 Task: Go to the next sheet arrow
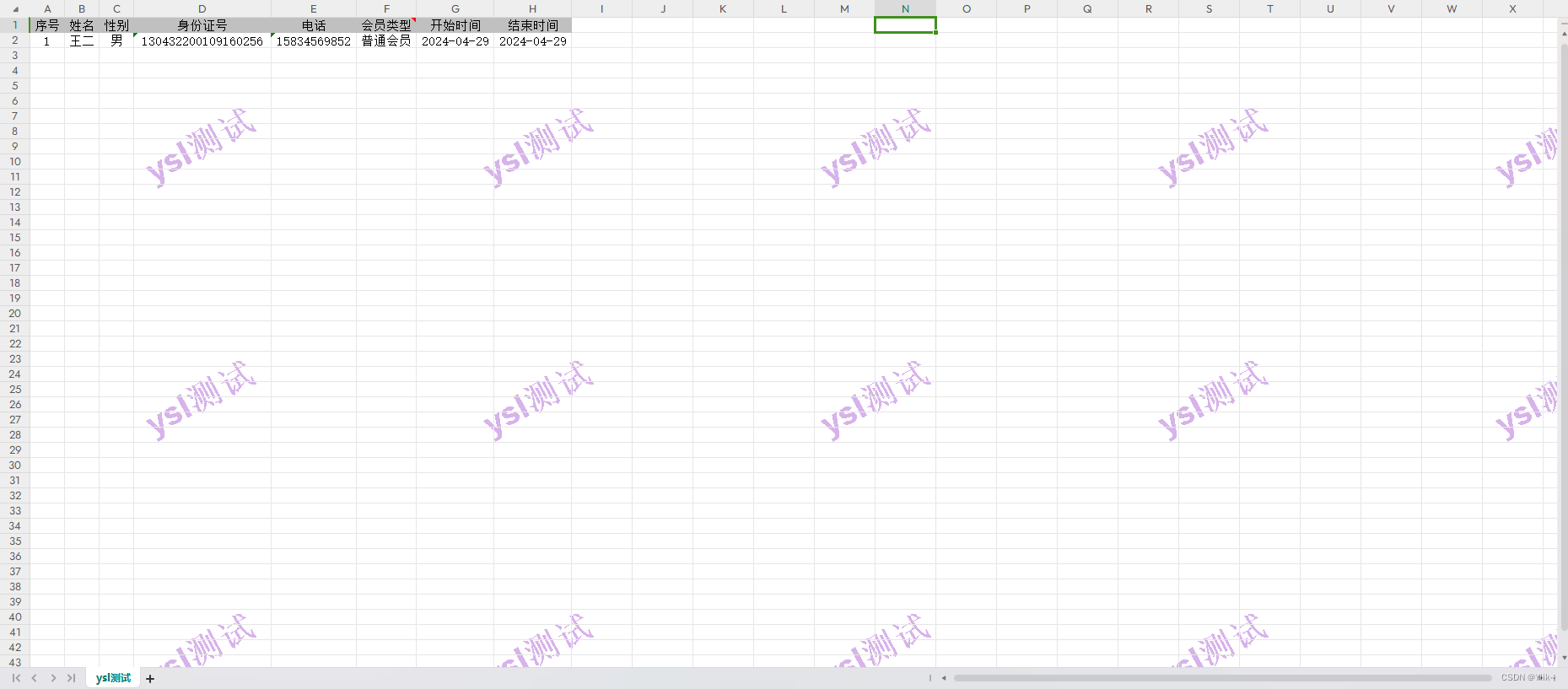[x=53, y=678]
